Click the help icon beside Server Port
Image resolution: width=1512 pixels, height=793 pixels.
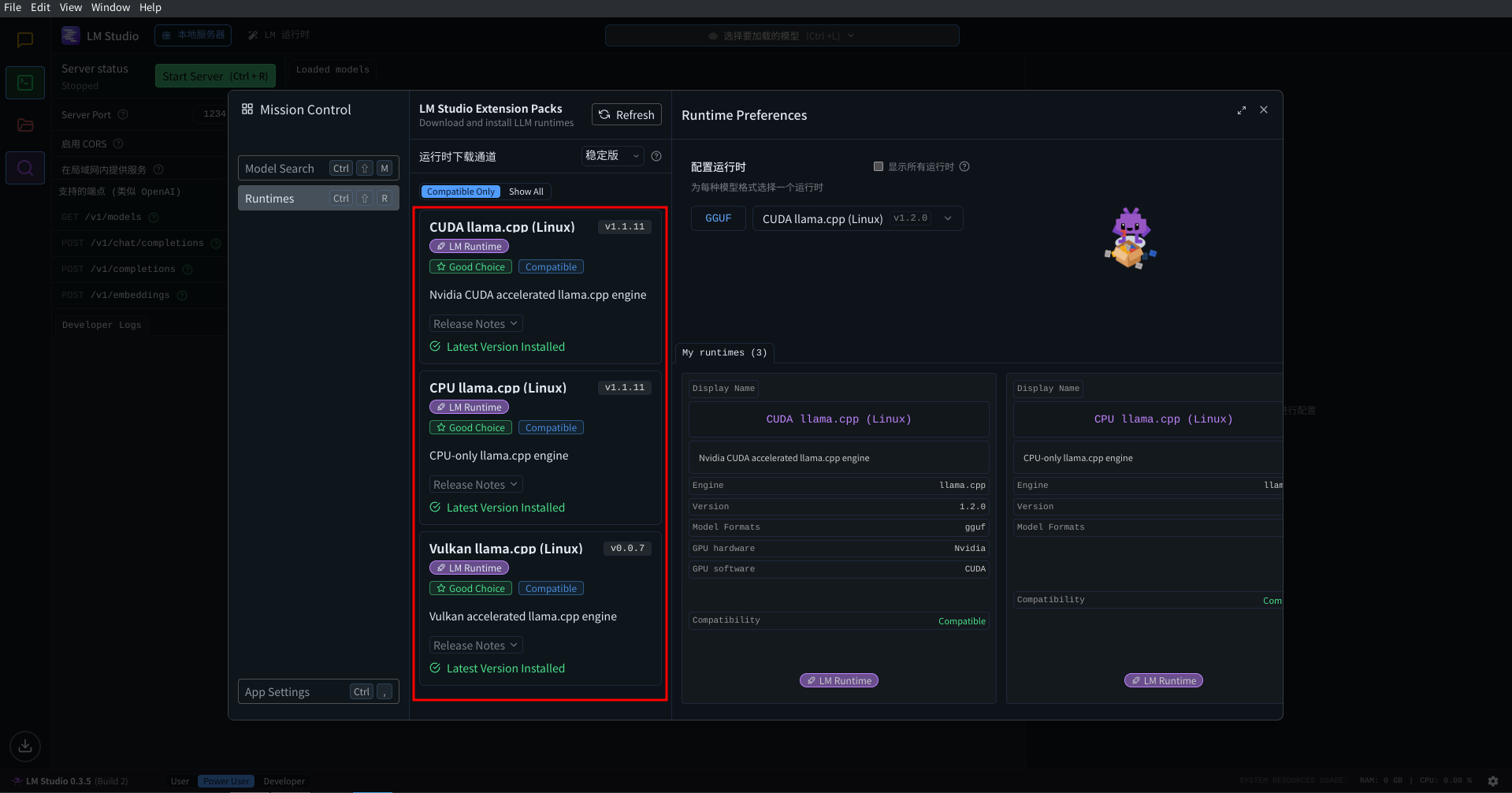coord(123,114)
